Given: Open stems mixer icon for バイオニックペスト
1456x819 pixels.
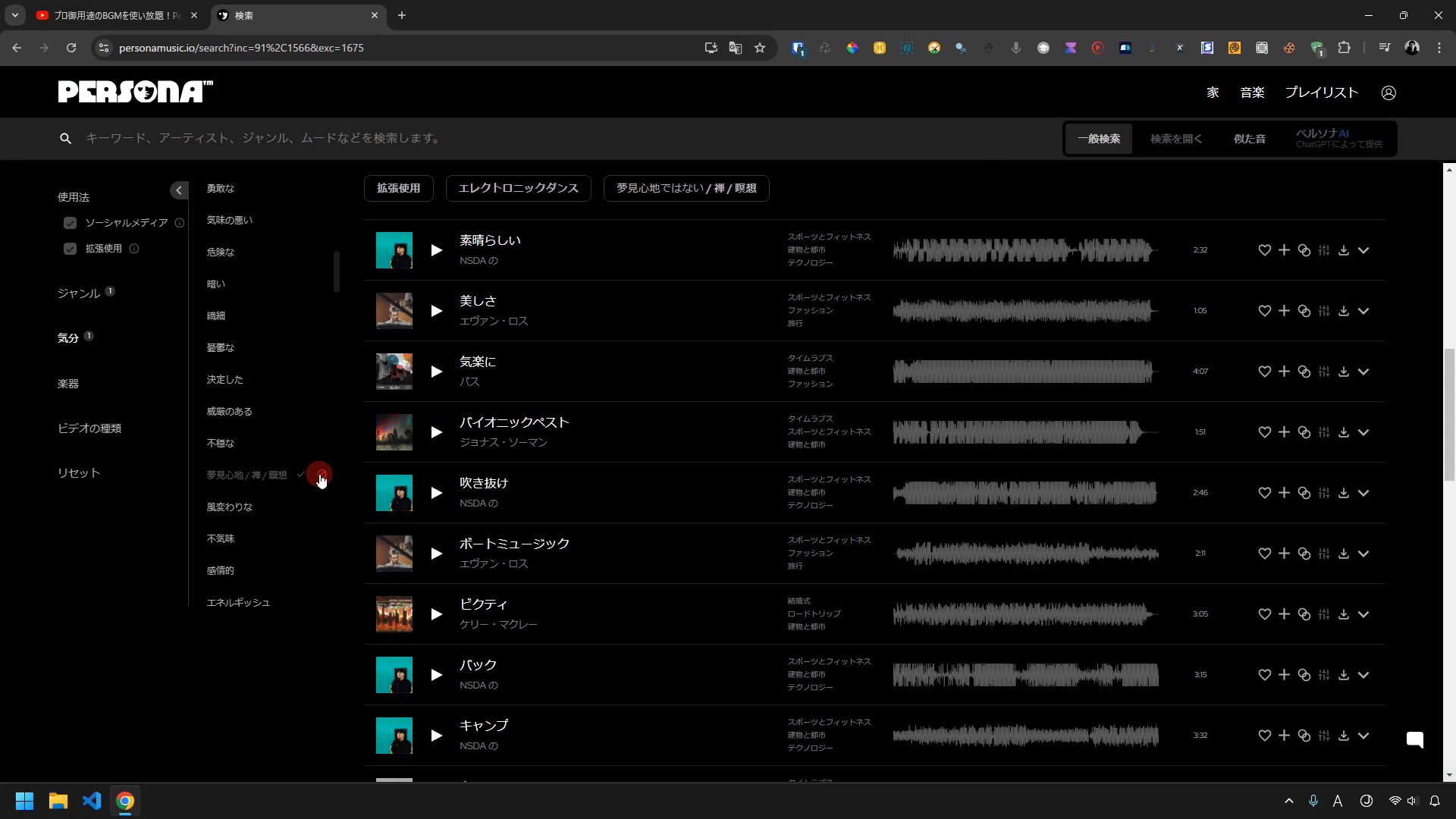Looking at the screenshot, I should (1324, 432).
